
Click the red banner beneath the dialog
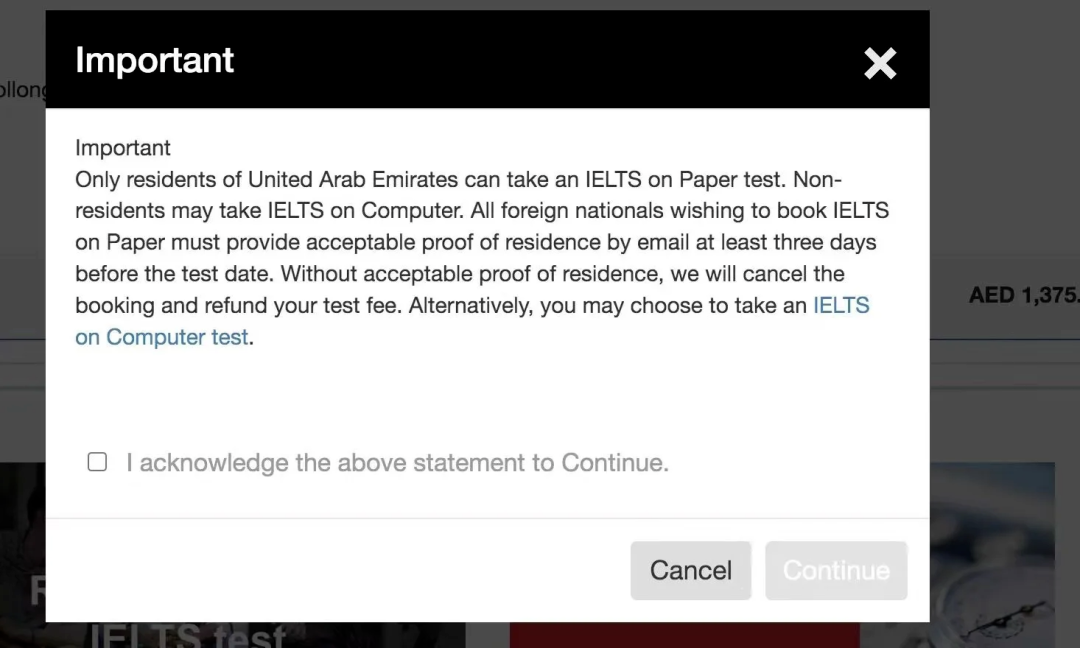[685, 635]
